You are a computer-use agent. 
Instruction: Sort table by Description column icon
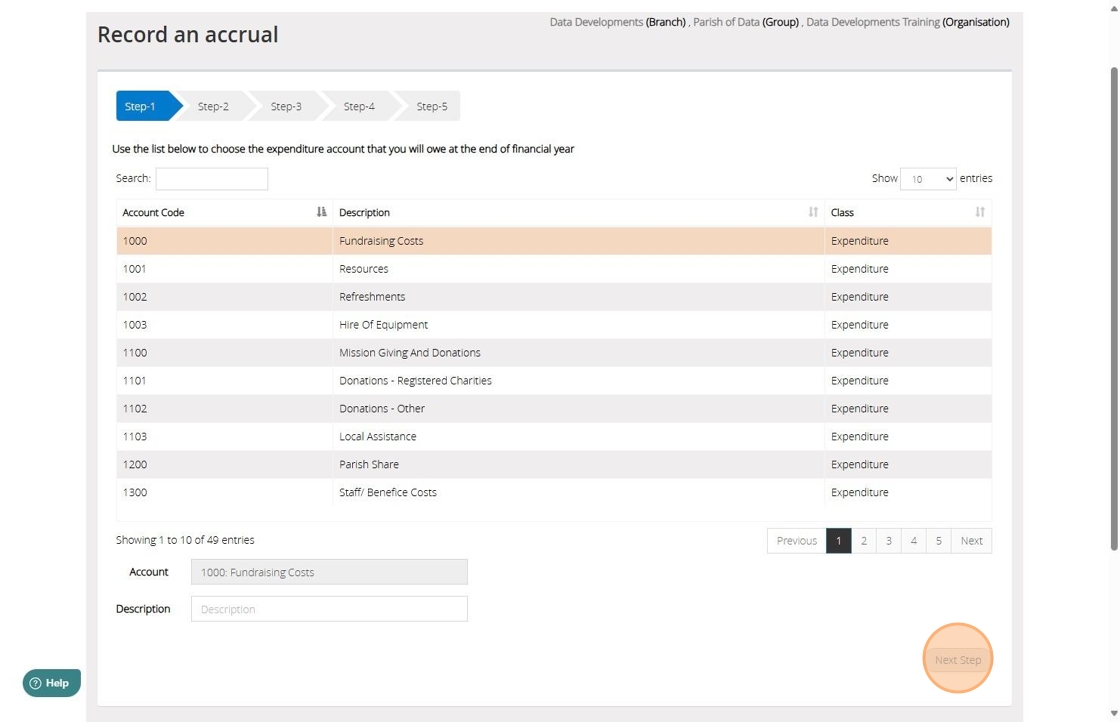pyautogui.click(x=813, y=212)
